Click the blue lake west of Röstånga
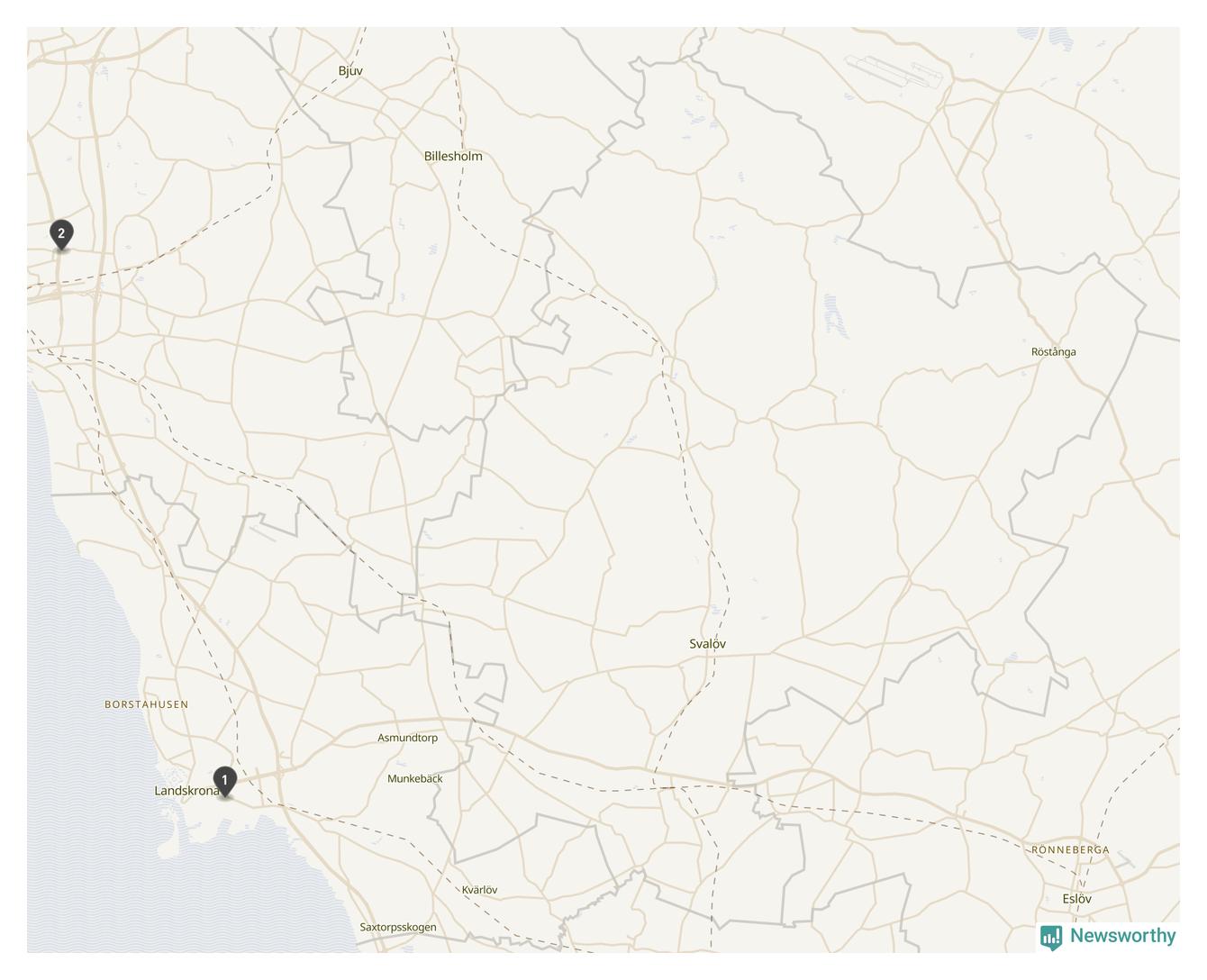The height and width of the screenshot is (980, 1207). 835,315
